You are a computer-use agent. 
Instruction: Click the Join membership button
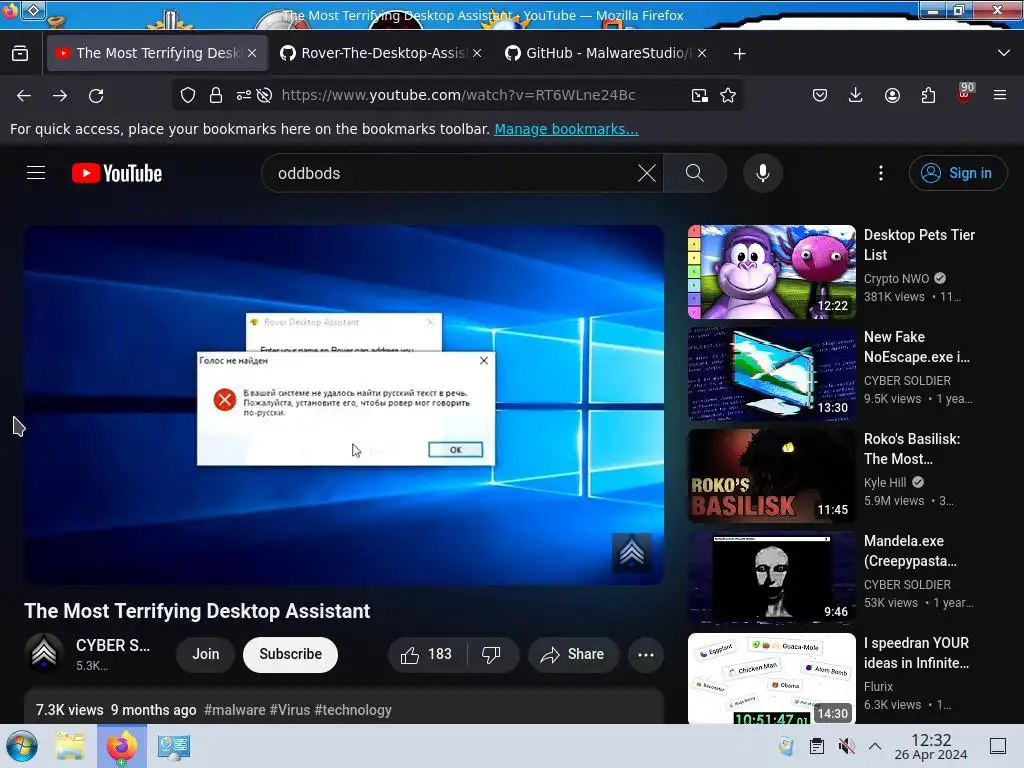pyautogui.click(x=206, y=654)
